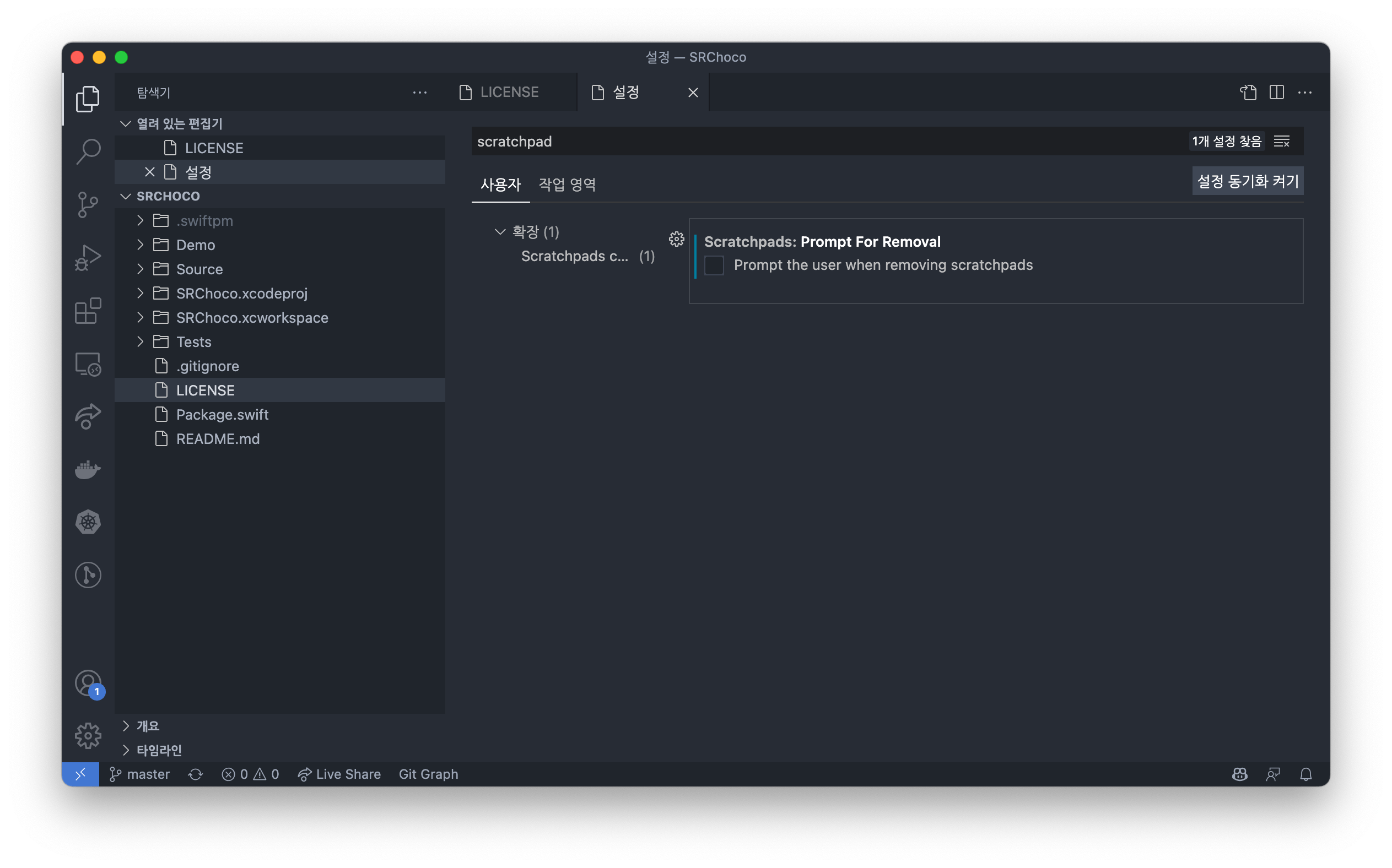Open the Search view in activity bar
1392x868 pixels.
click(x=88, y=151)
